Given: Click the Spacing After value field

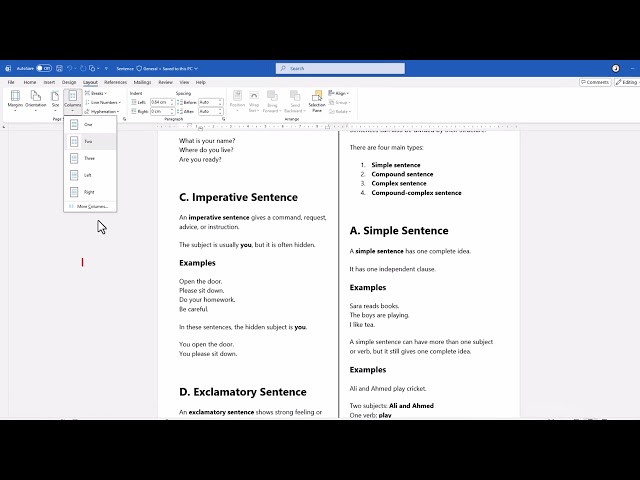Looking at the screenshot, I should (x=208, y=111).
